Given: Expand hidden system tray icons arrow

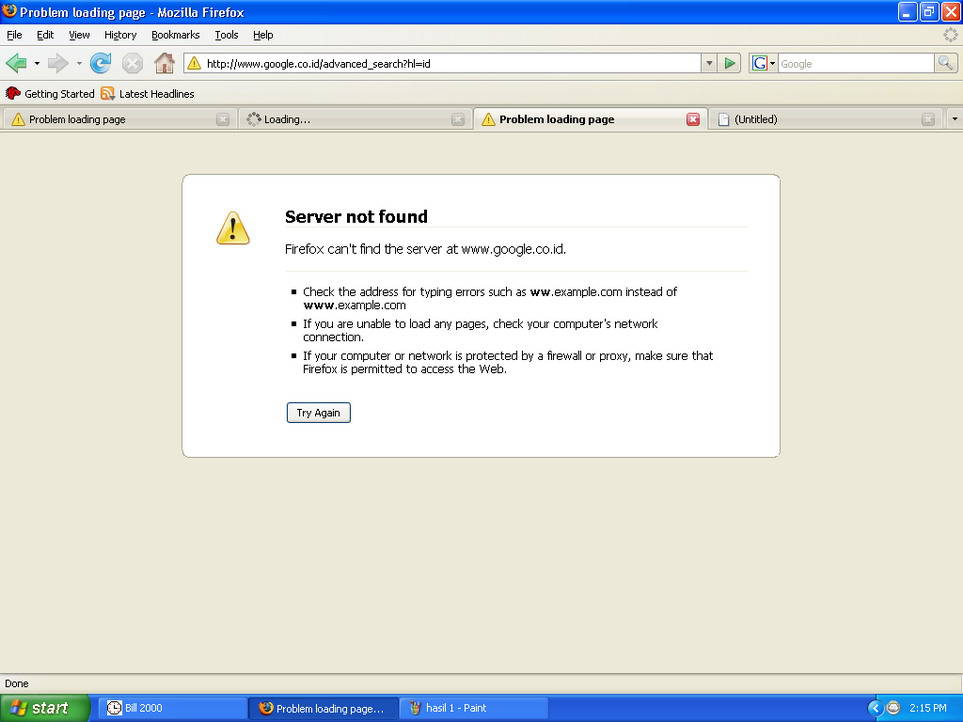Looking at the screenshot, I should (x=875, y=708).
